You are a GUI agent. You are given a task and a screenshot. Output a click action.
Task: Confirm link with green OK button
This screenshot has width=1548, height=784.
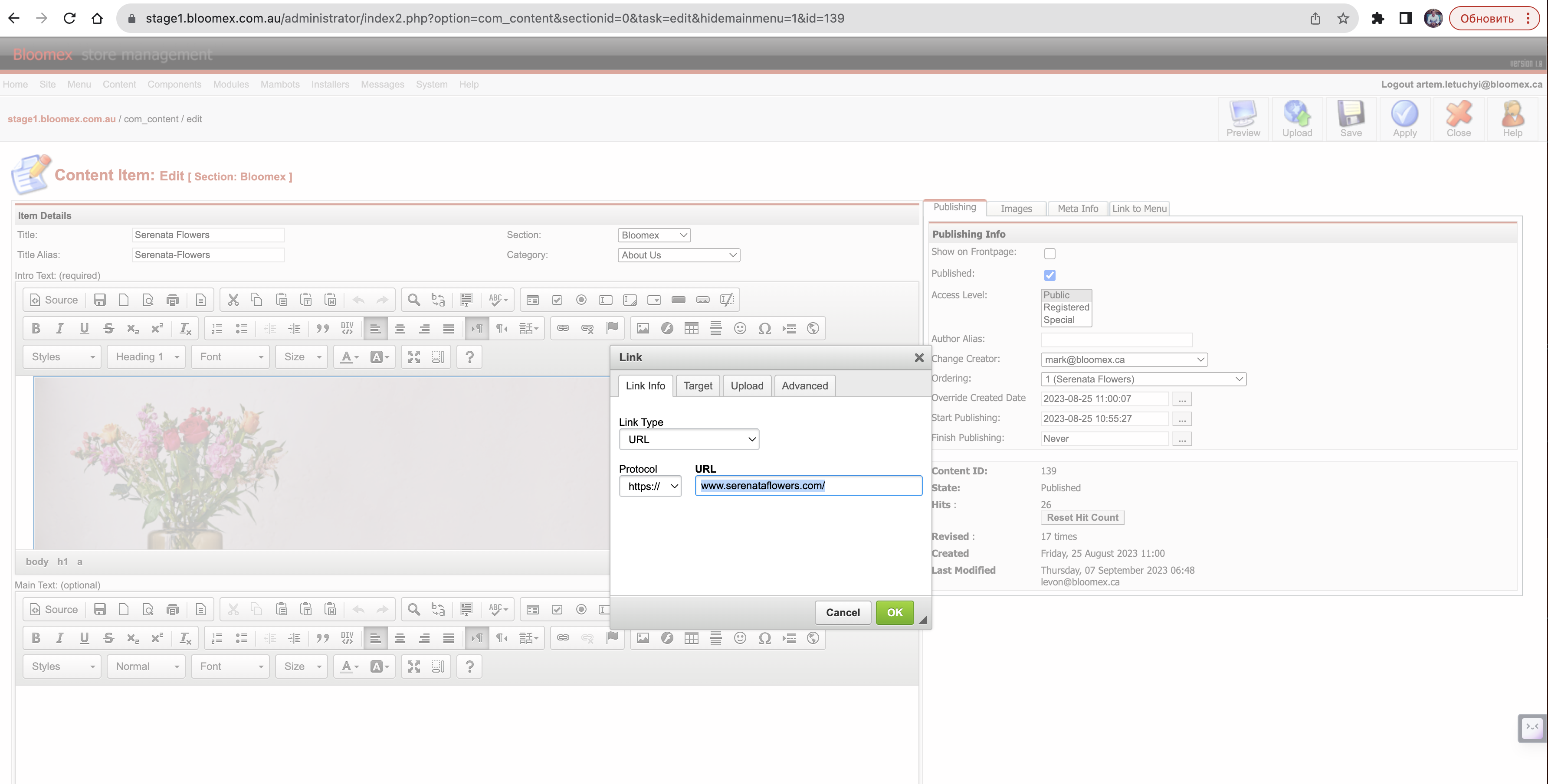pyautogui.click(x=894, y=612)
